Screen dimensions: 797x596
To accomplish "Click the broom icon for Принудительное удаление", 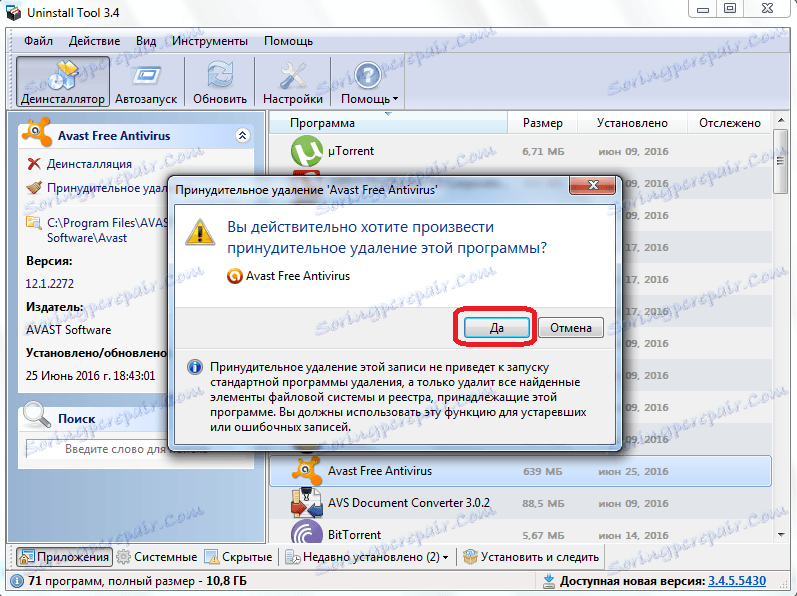I will click(34, 187).
